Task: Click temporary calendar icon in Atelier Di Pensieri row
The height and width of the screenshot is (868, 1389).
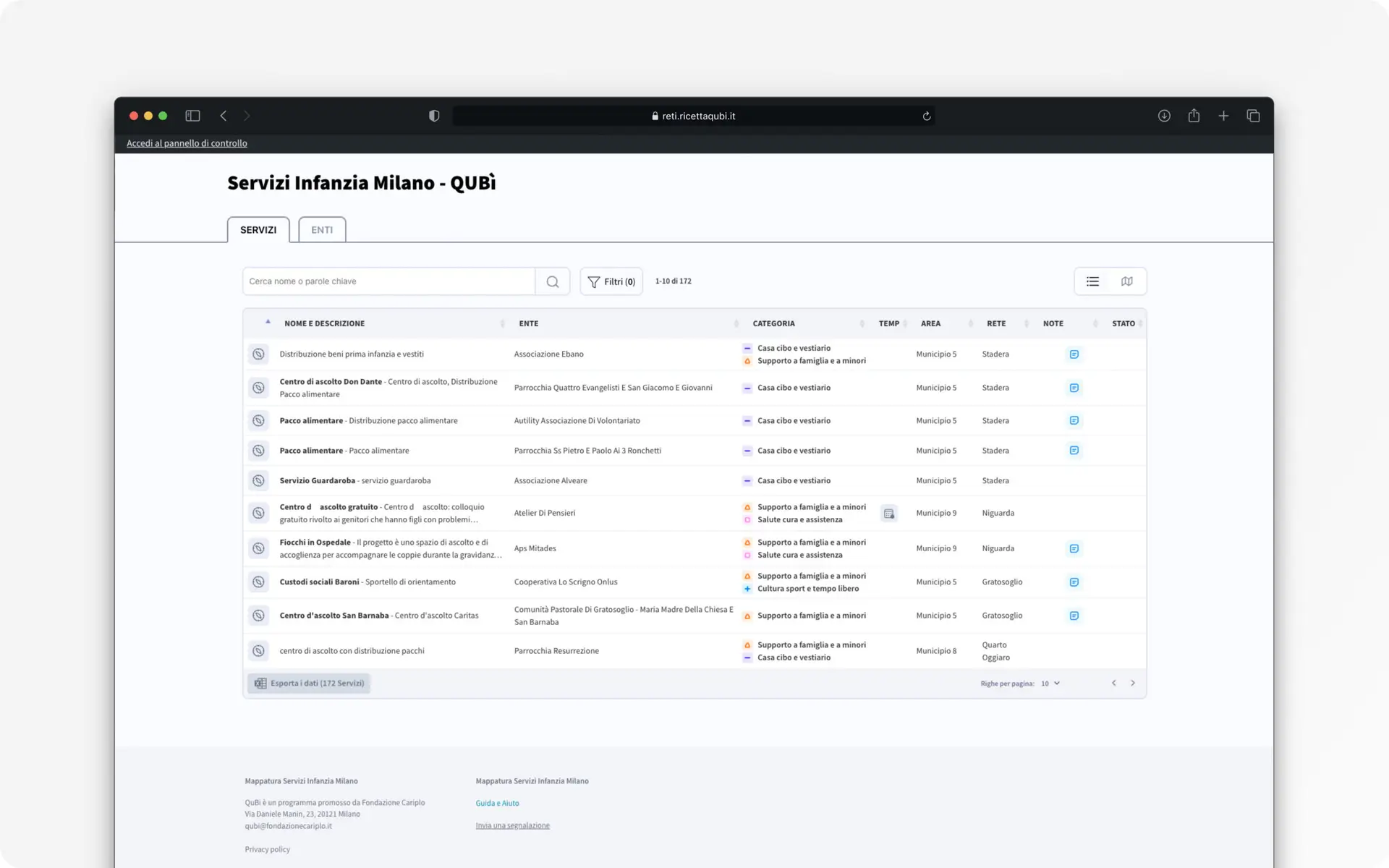Action: (x=889, y=514)
